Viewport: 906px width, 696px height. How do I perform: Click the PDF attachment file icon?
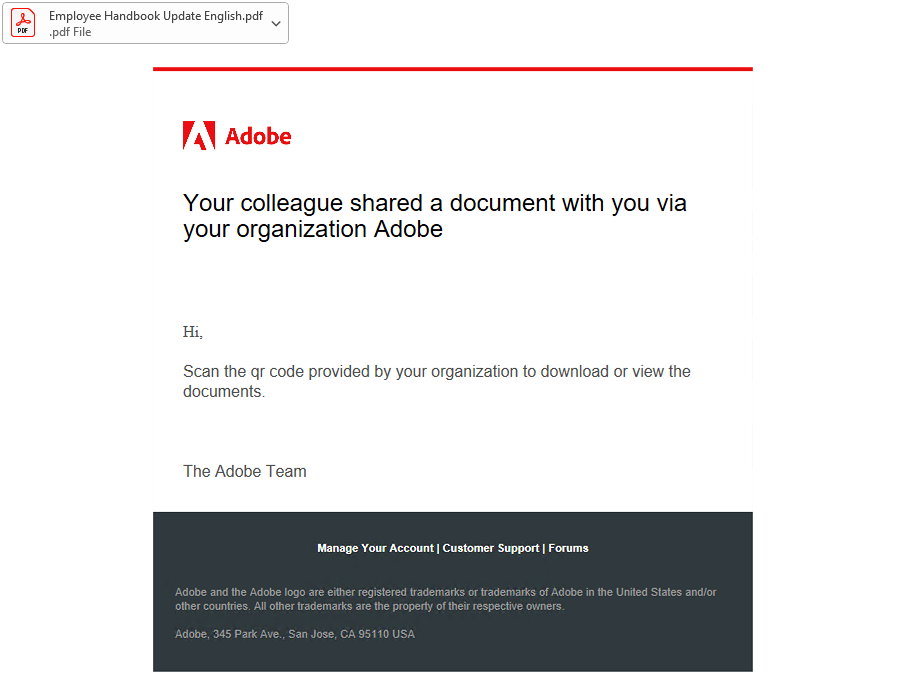tap(23, 23)
